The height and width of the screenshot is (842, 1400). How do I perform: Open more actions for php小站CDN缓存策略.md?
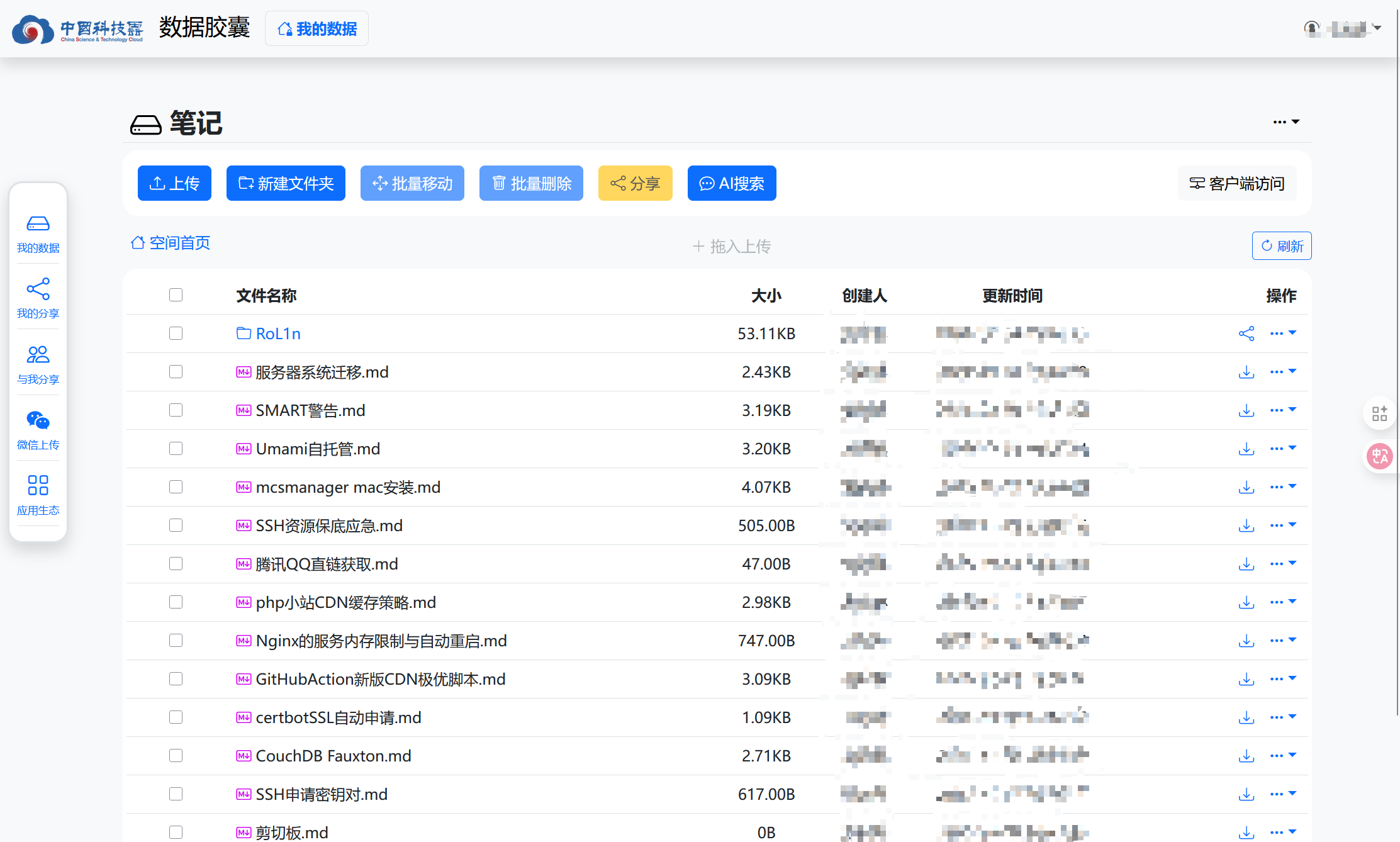coord(1283,602)
